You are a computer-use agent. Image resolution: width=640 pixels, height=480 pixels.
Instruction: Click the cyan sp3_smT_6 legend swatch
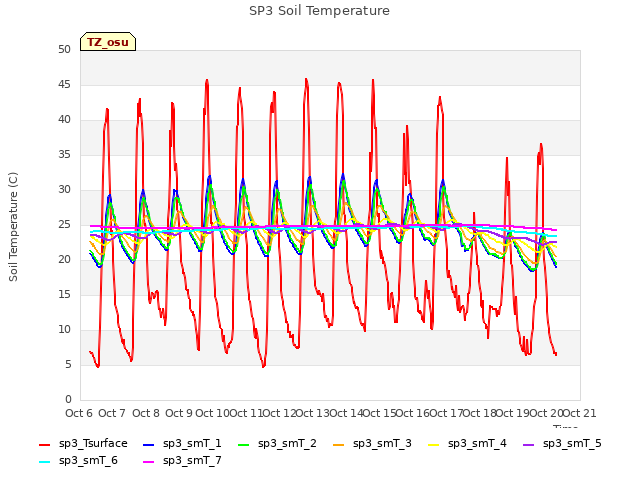[x=44, y=462]
